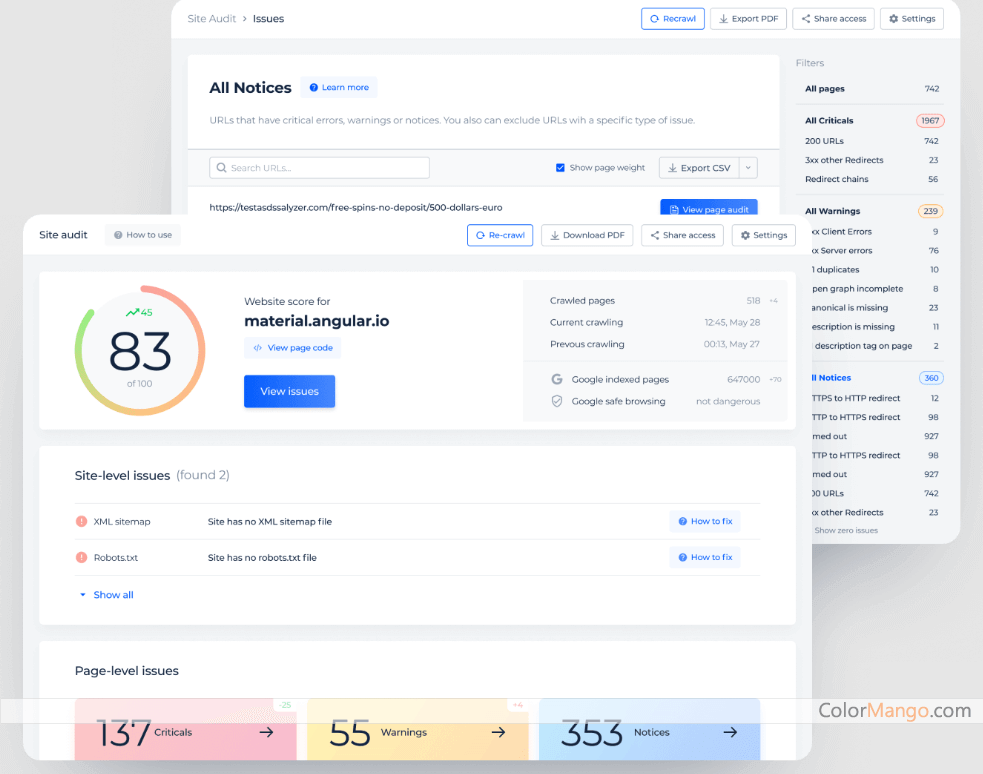The image size is (983, 774).
Task: Click the Site Audit breadcrumb link
Action: pos(211,19)
